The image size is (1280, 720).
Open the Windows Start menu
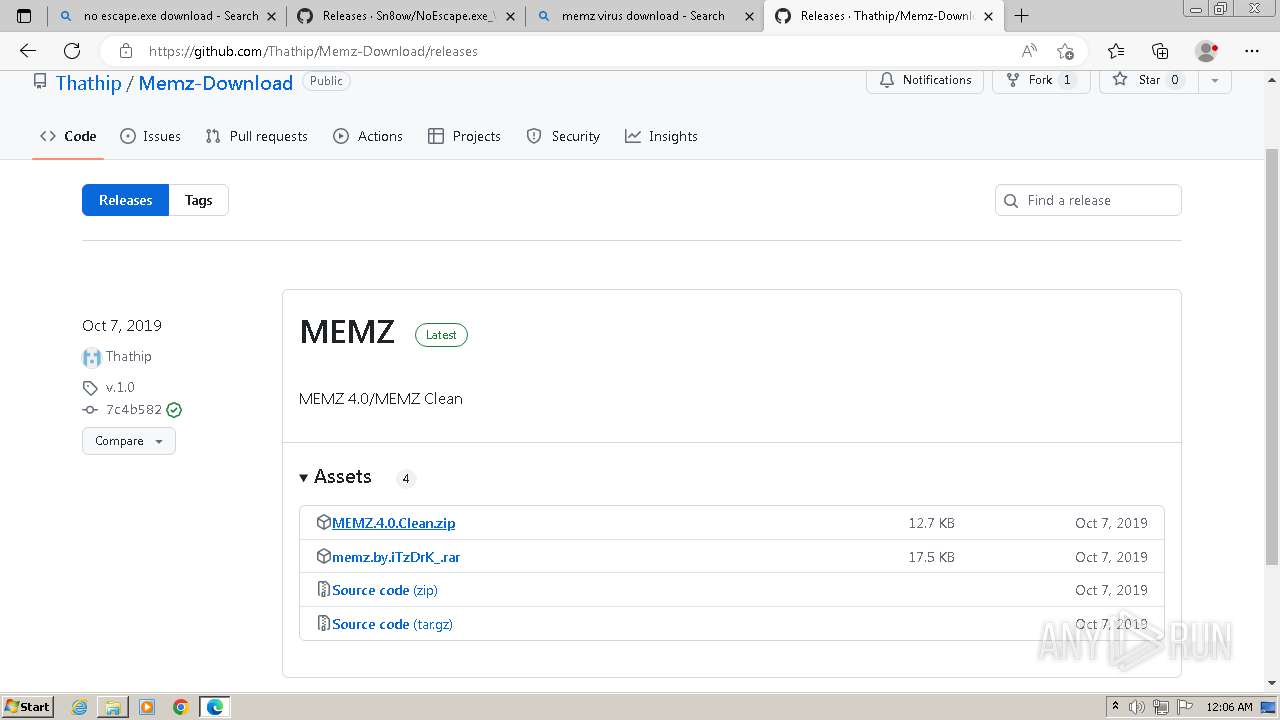pyautogui.click(x=28, y=707)
